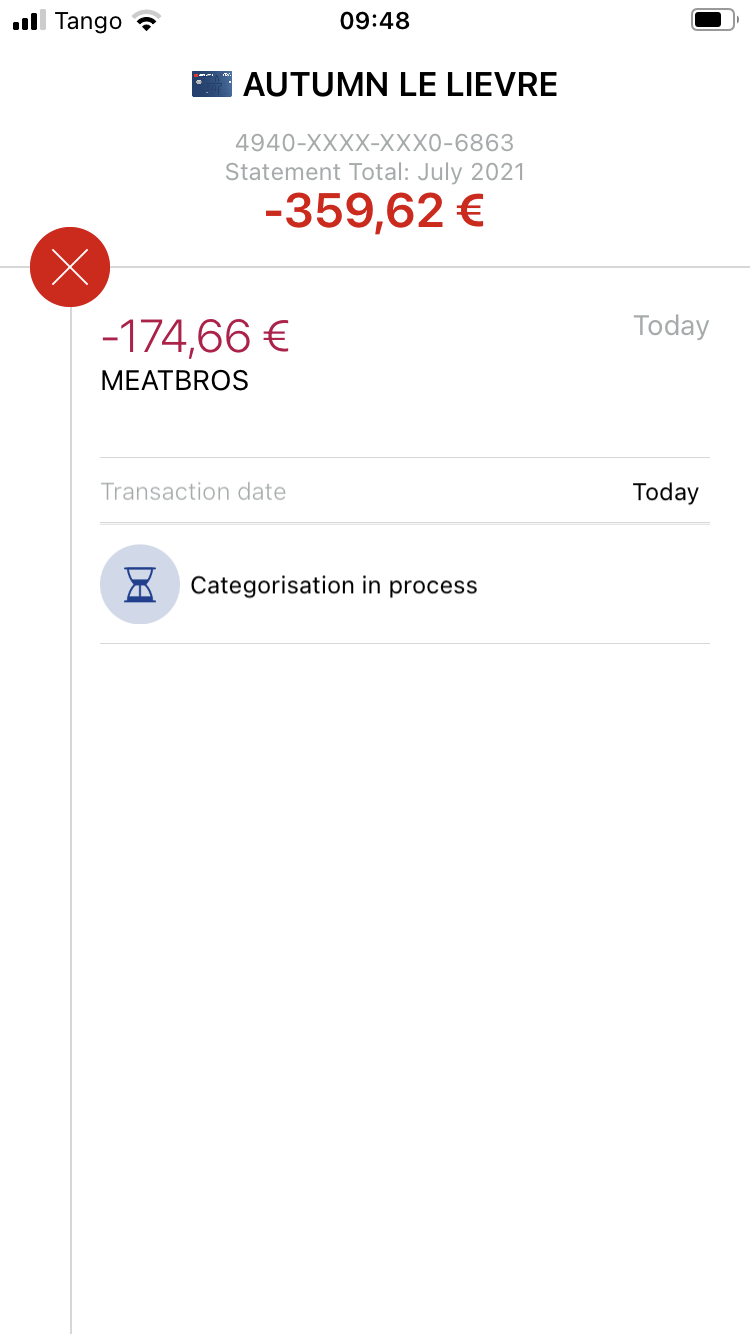Tap the masked card number 4940-XXXX-XXX0-6863

(x=375, y=143)
